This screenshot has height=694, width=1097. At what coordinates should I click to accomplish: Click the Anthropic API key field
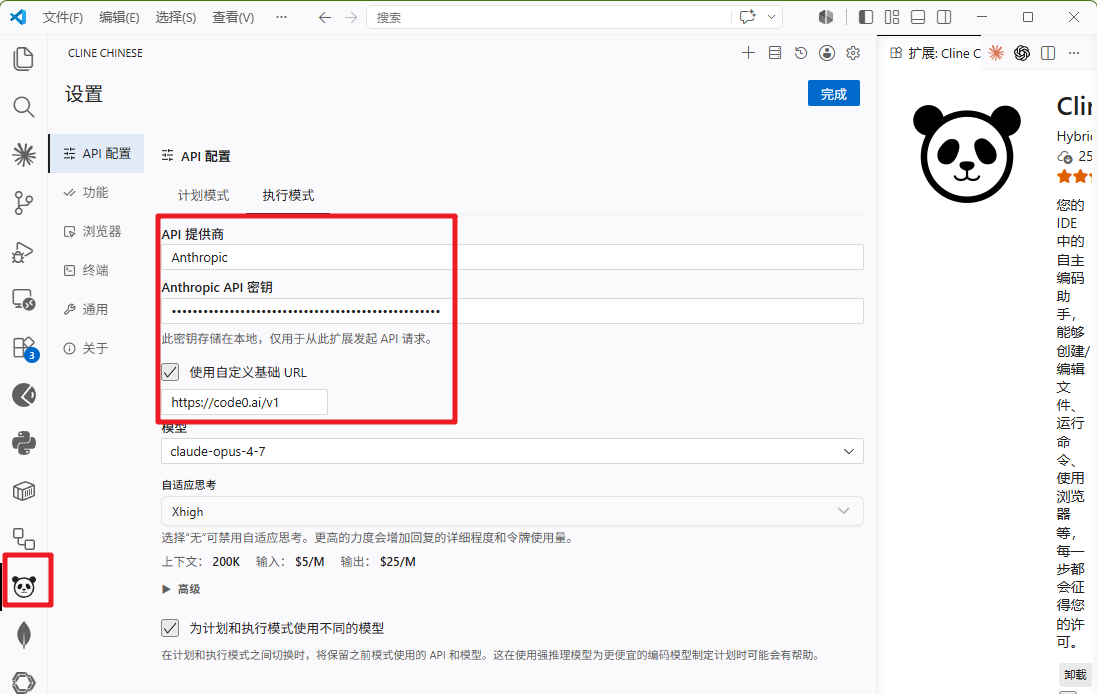tap(512, 311)
